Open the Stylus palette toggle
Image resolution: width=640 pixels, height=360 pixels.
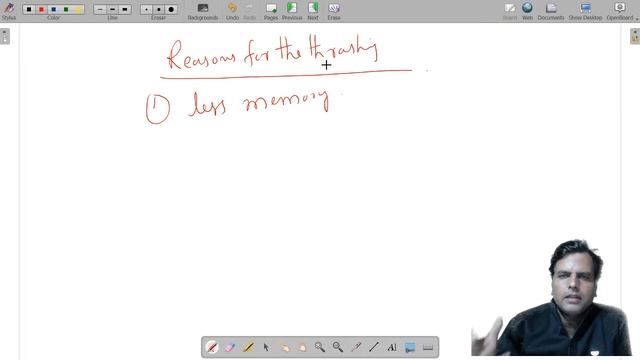point(9,11)
